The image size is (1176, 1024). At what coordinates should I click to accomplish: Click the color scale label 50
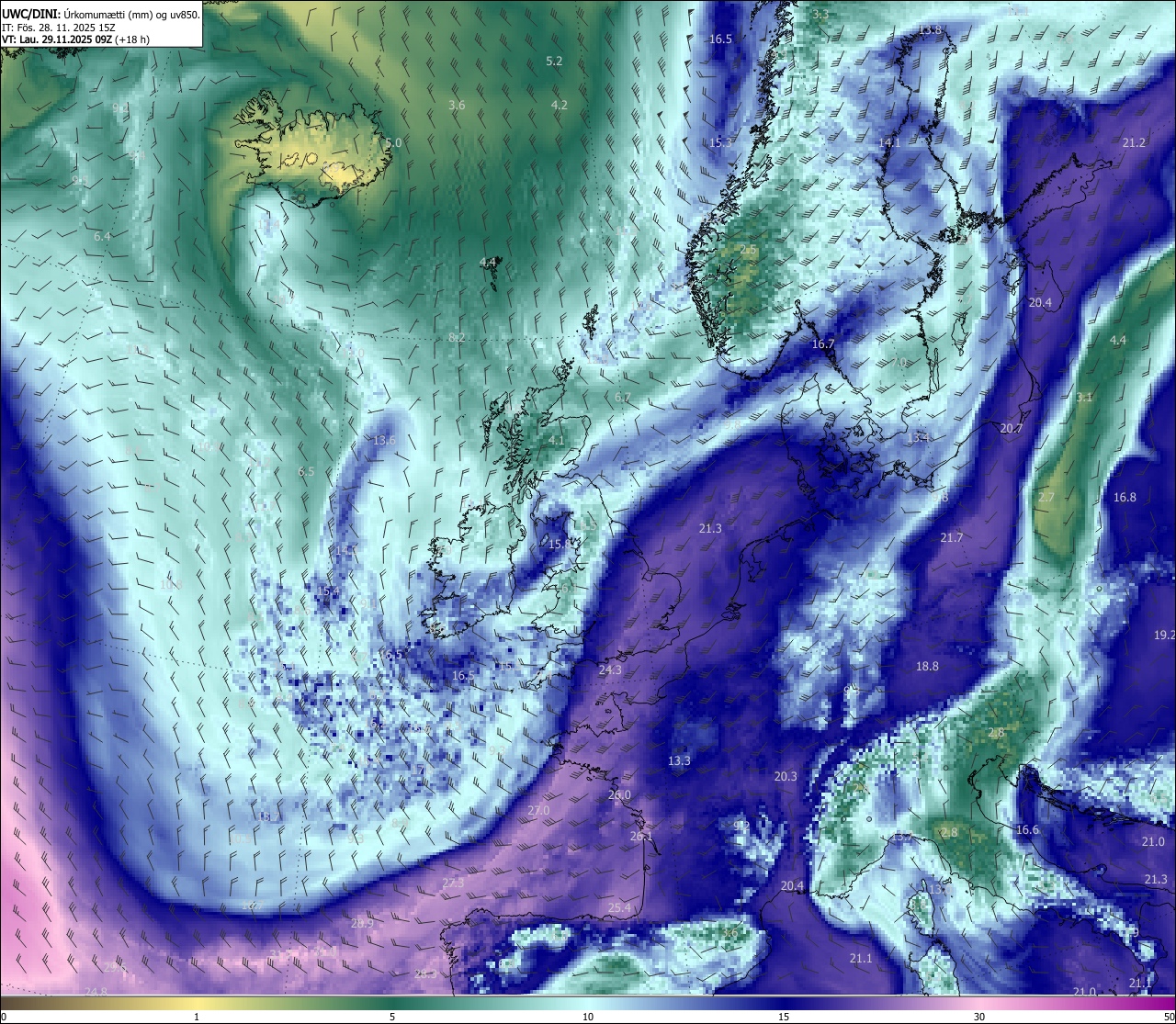coord(1169,1017)
